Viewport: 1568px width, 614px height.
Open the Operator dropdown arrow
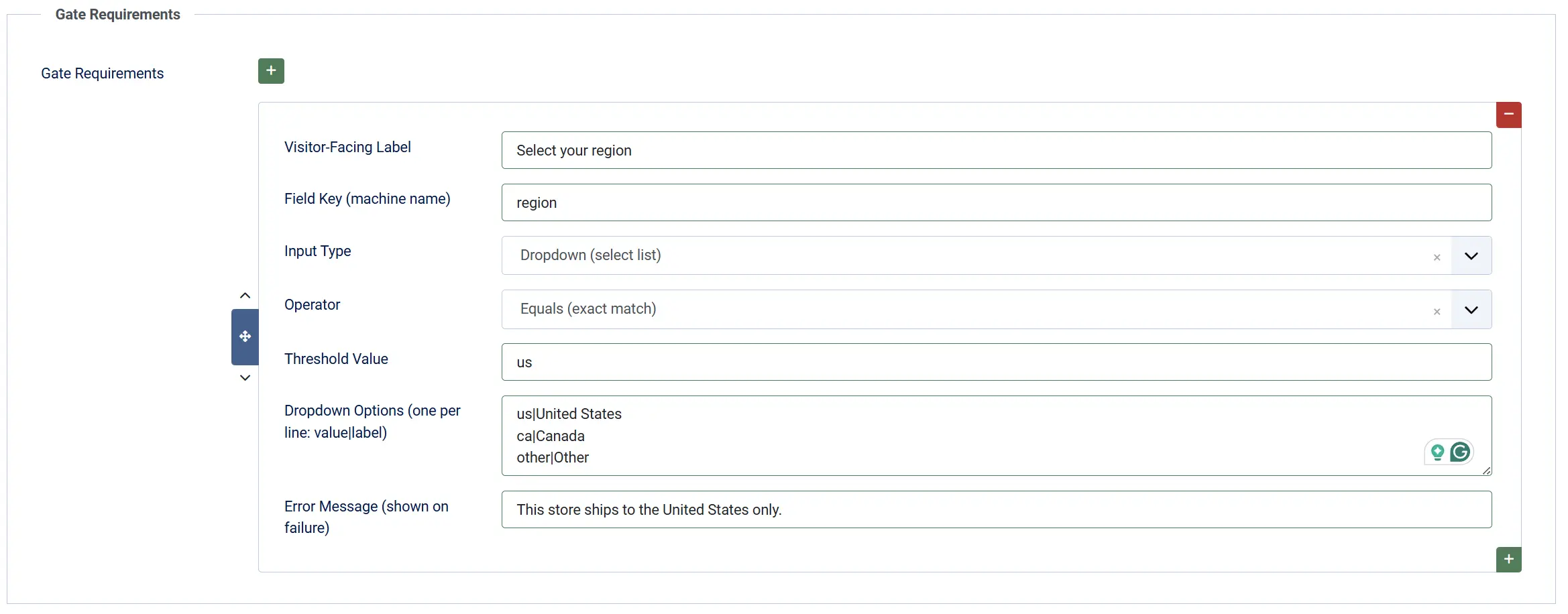pyautogui.click(x=1471, y=310)
